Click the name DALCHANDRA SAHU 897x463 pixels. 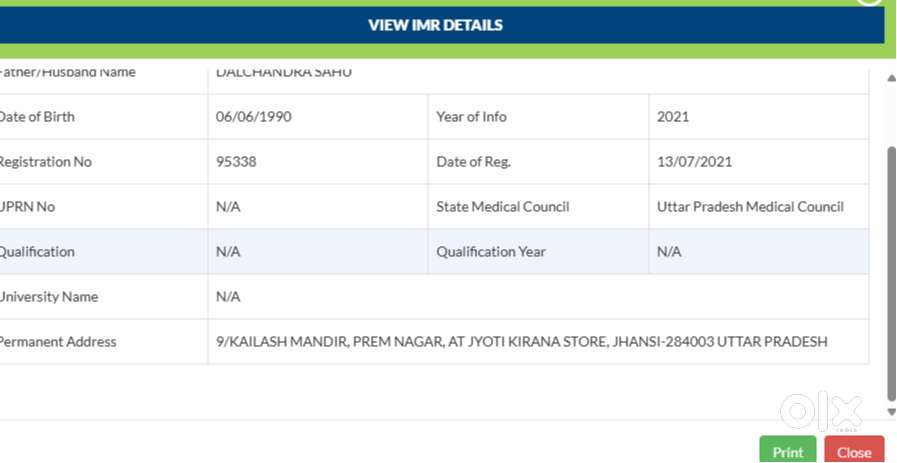[x=284, y=73]
